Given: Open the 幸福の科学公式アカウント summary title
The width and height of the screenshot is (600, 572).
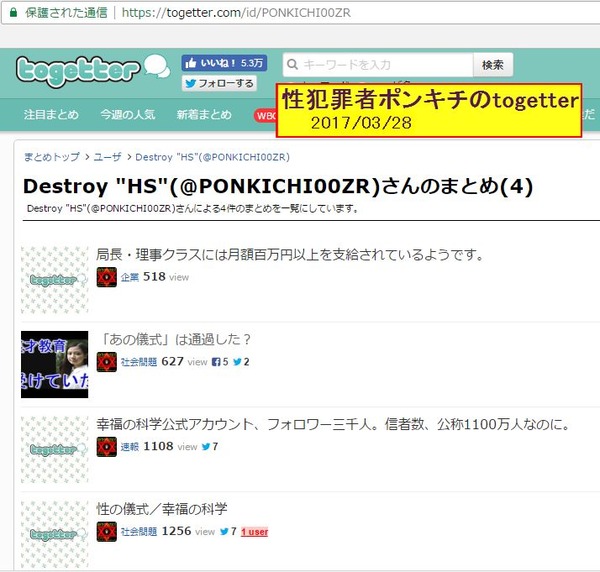Looking at the screenshot, I should coord(333,424).
